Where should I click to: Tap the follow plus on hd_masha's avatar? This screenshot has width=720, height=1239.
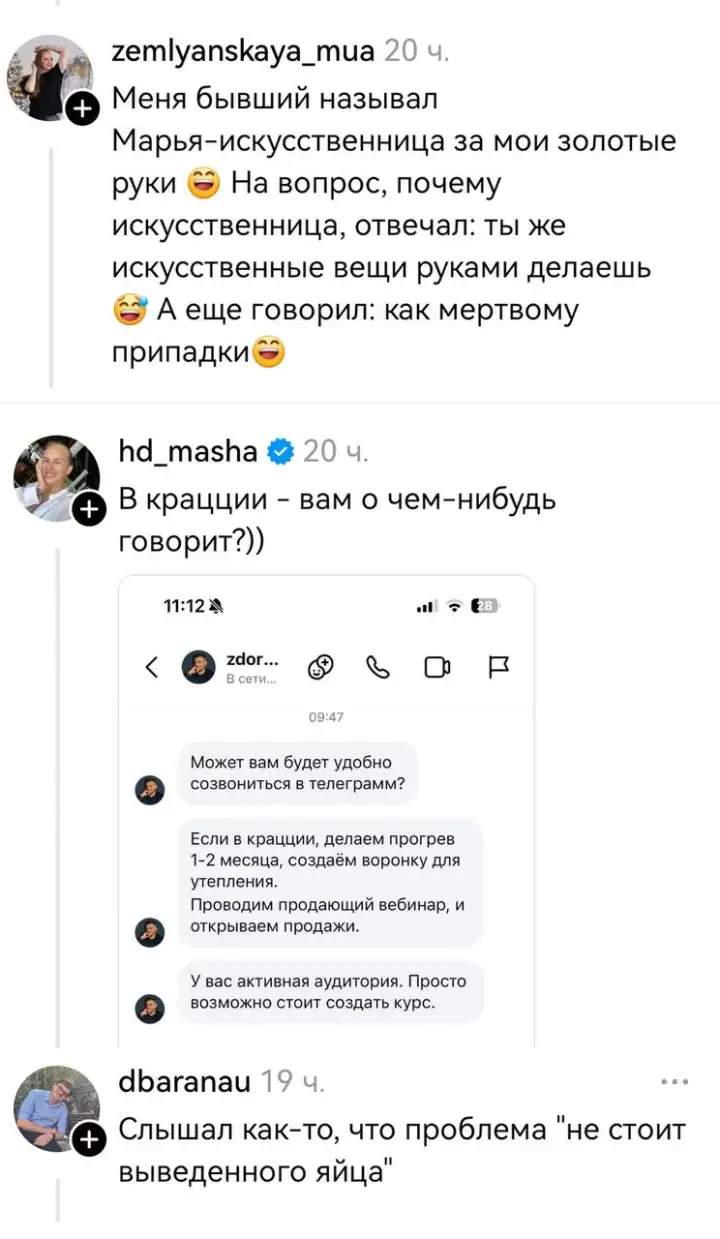[89, 510]
